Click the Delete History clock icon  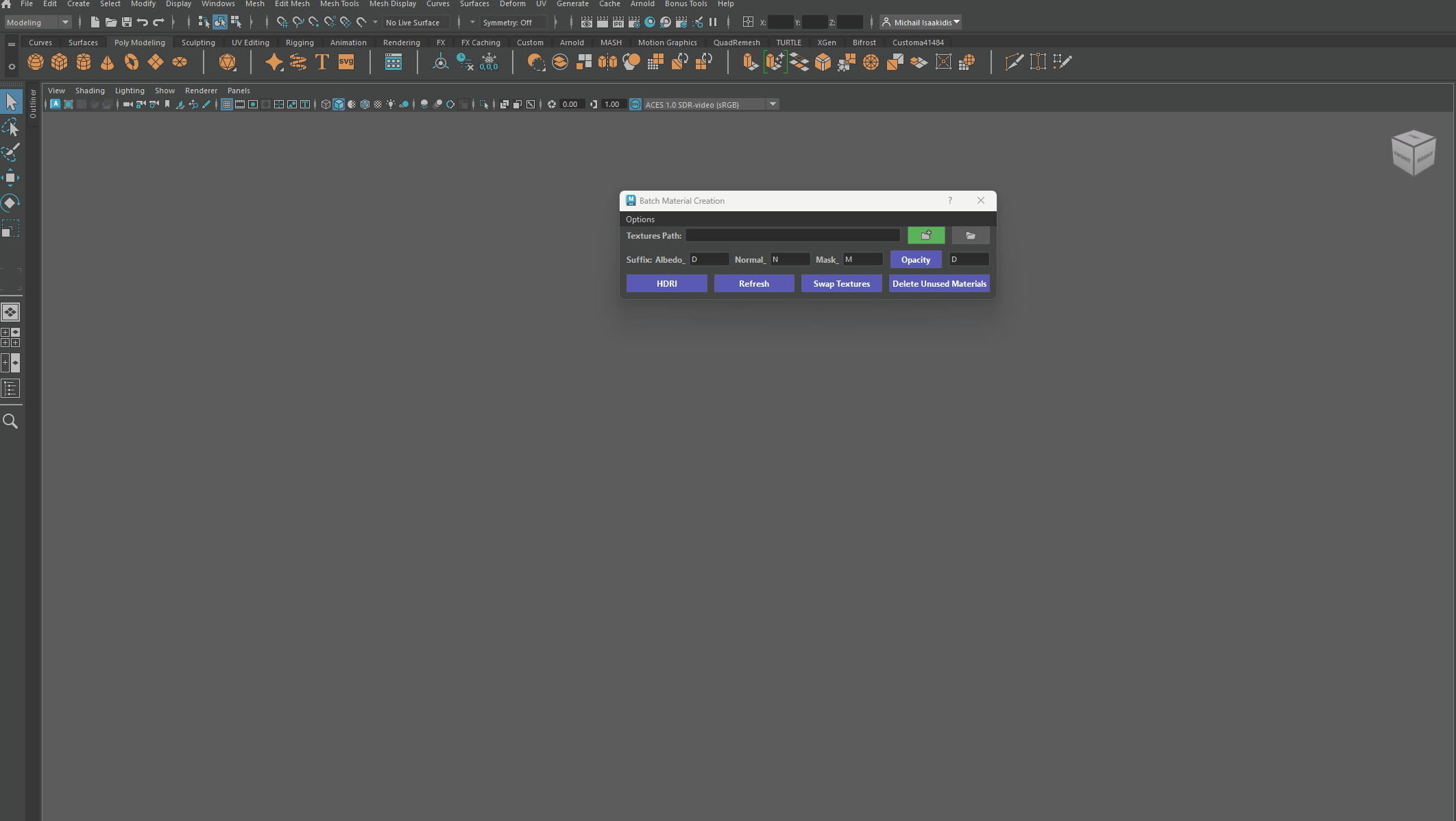point(465,62)
